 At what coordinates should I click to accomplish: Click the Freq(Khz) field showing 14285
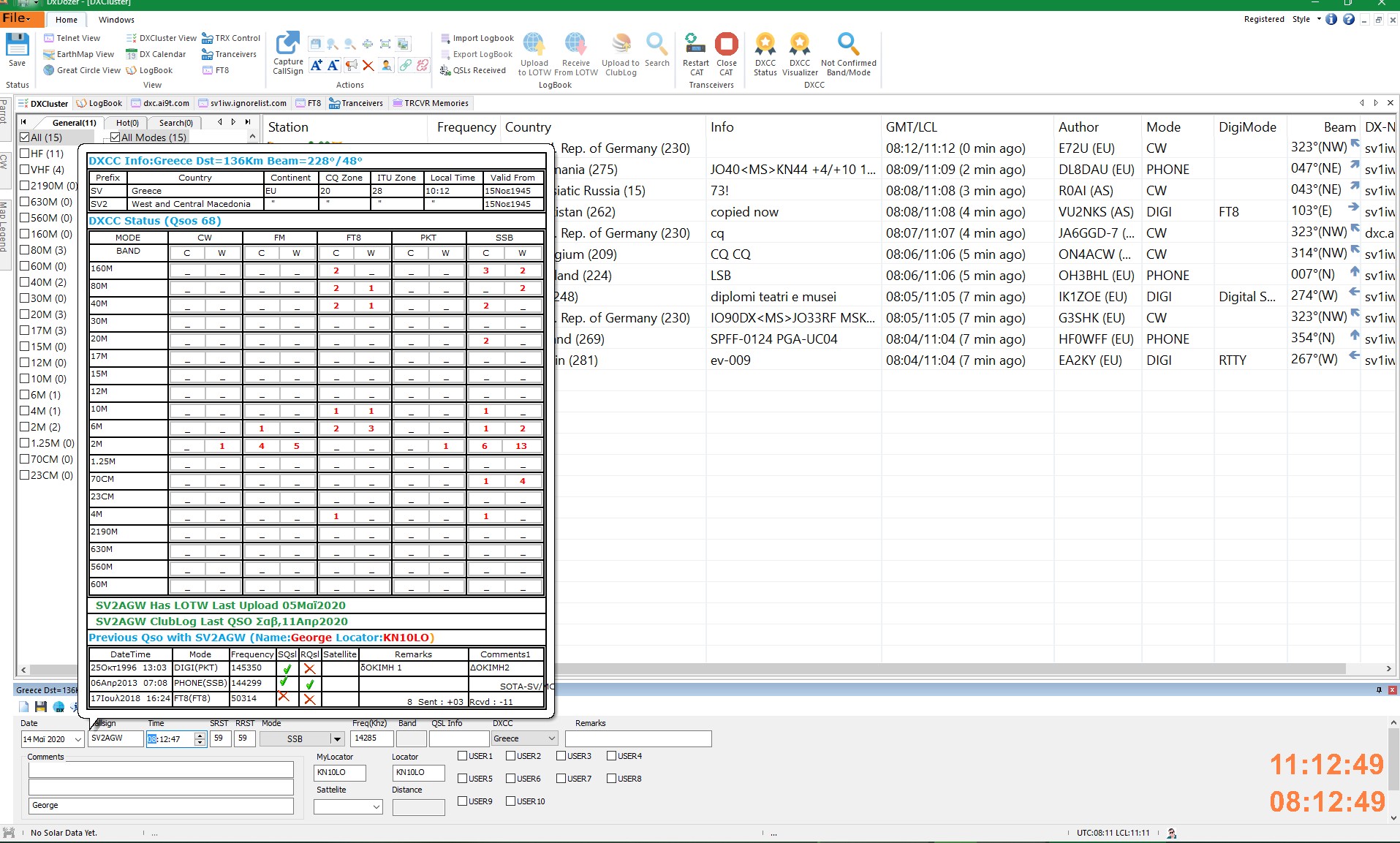(x=371, y=738)
